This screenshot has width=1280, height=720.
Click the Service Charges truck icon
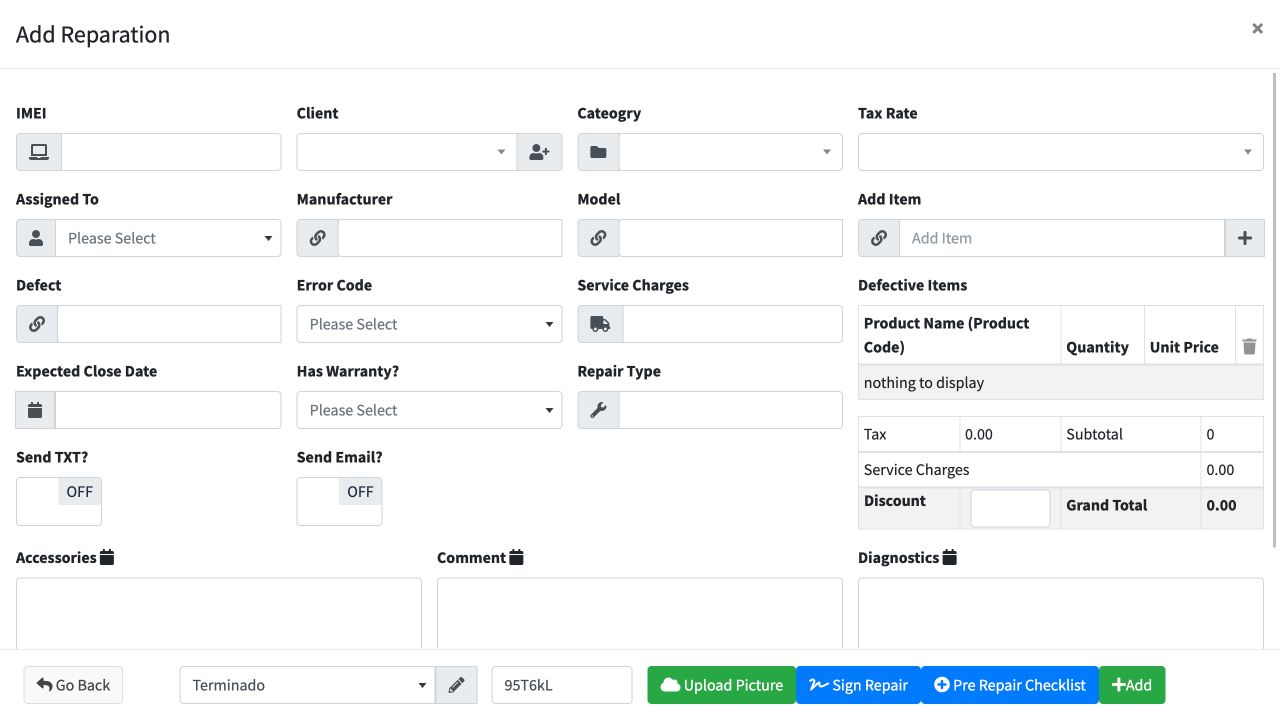coord(600,323)
